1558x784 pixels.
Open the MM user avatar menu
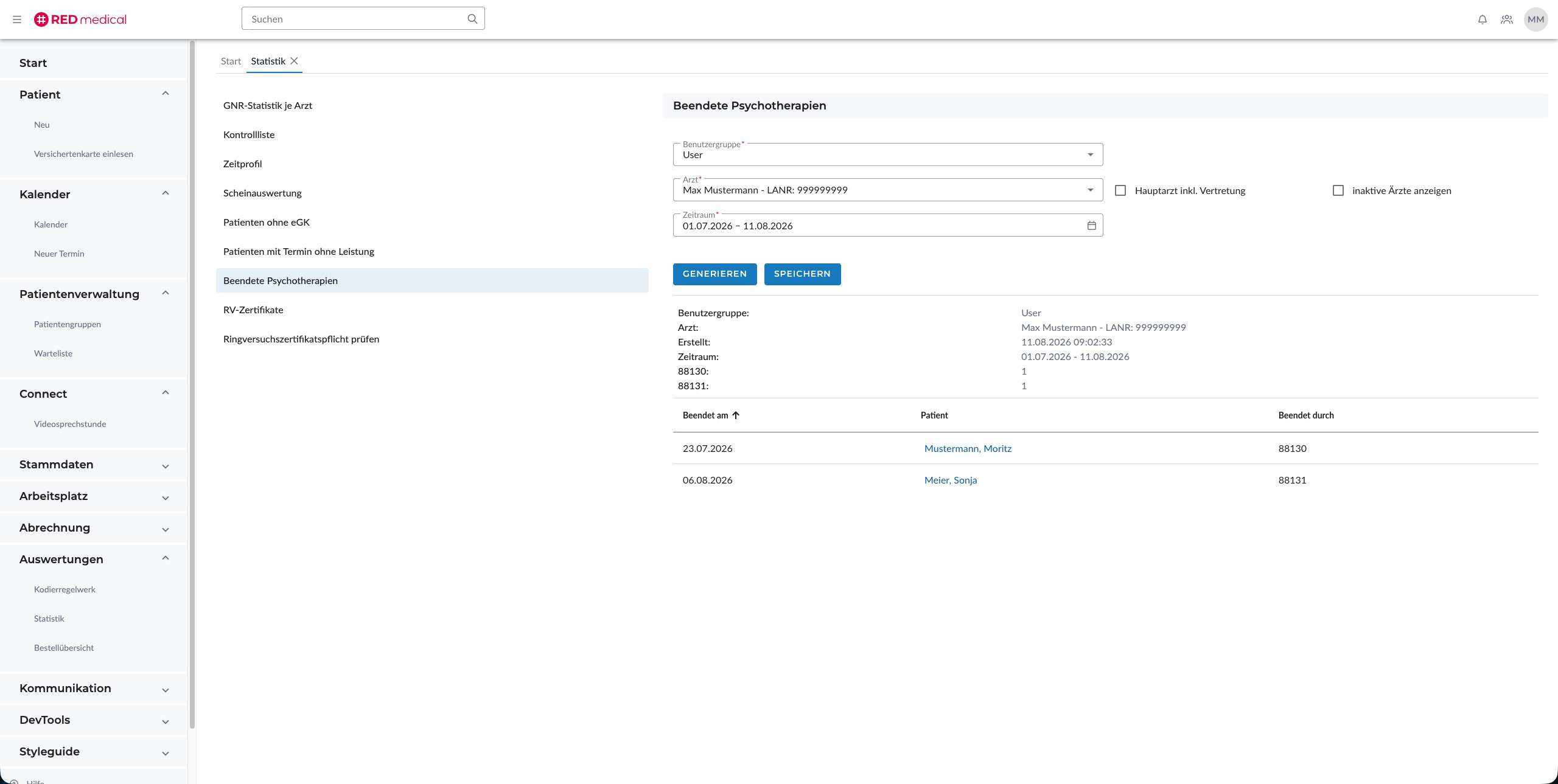coord(1535,19)
